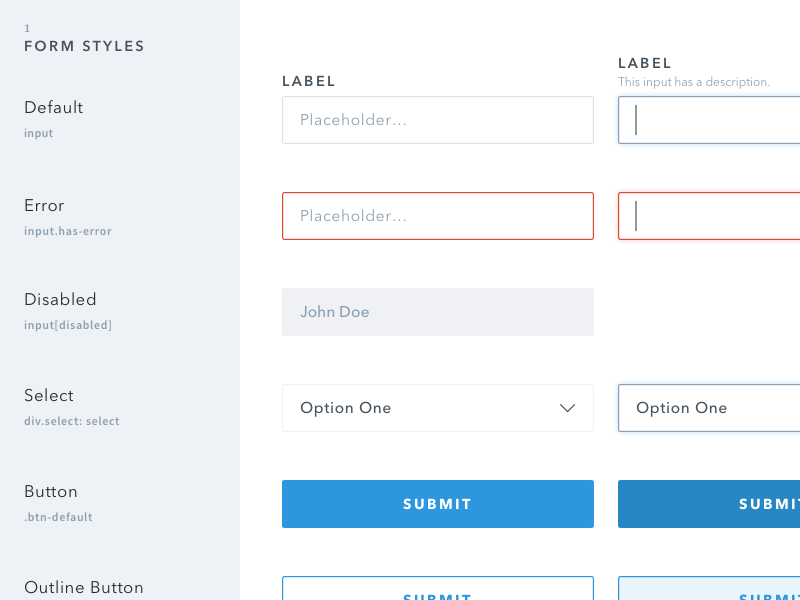This screenshot has height=600, width=800.
Task: Click the Disabled item in the navigation
Action: click(x=60, y=299)
